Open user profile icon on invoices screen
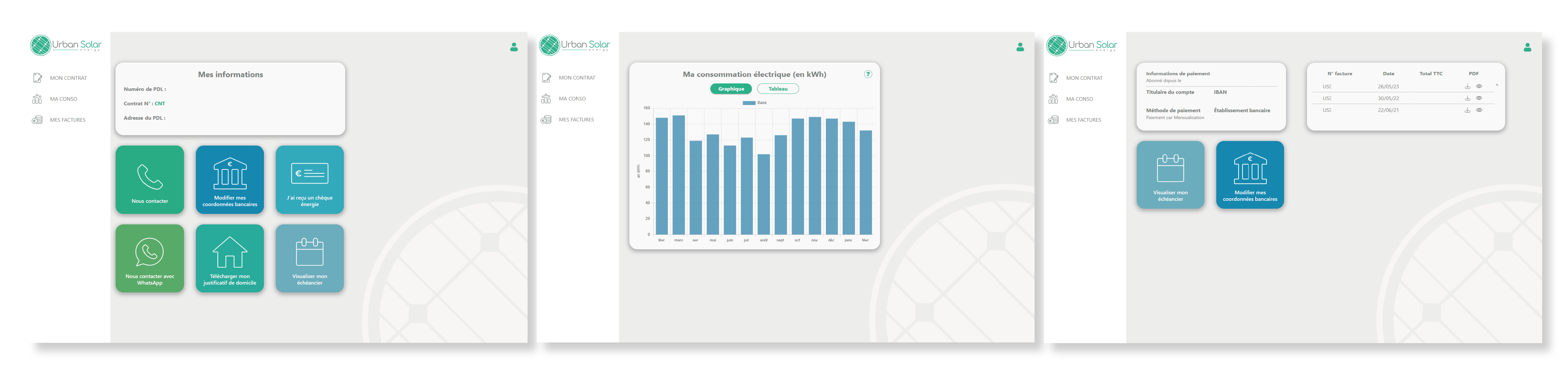1568x367 pixels. (x=1527, y=47)
